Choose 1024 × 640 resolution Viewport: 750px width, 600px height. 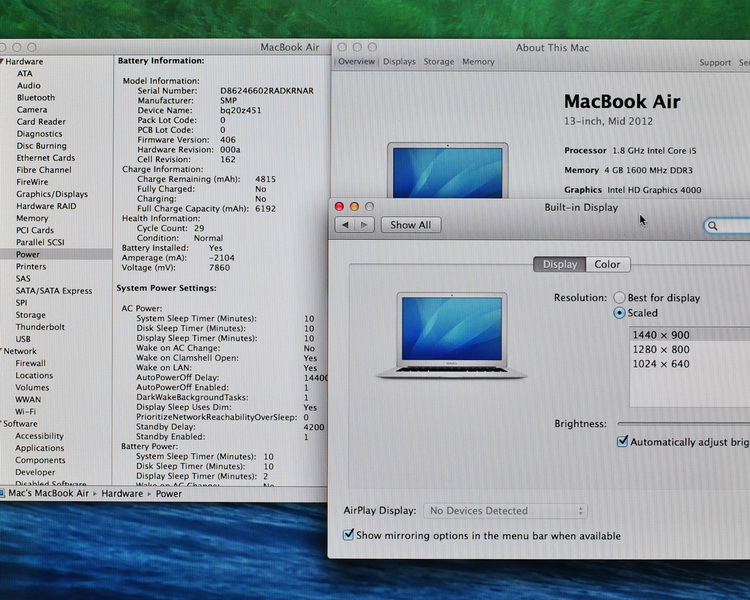690,364
